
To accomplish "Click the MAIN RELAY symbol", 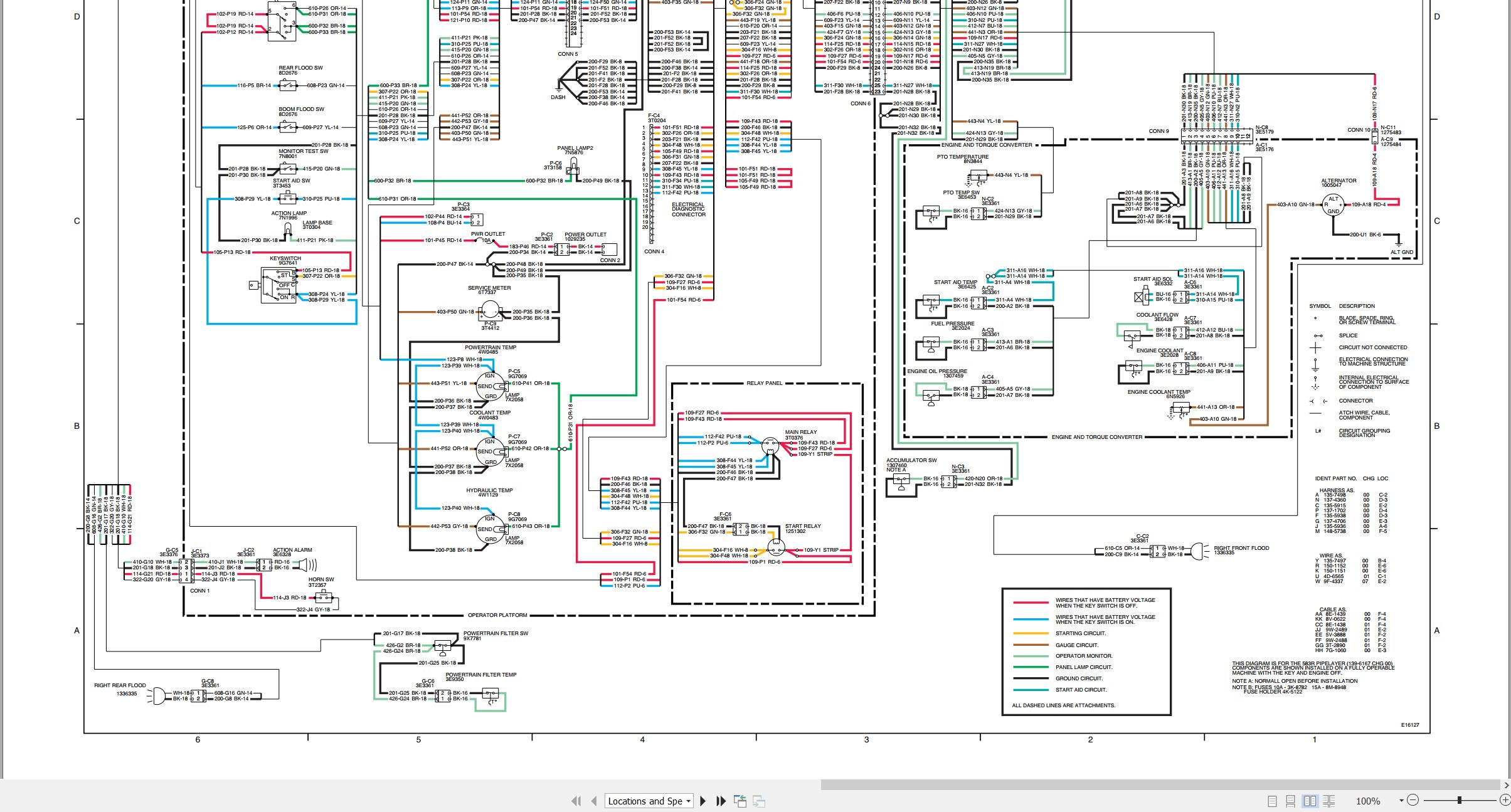I will pos(770,446).
